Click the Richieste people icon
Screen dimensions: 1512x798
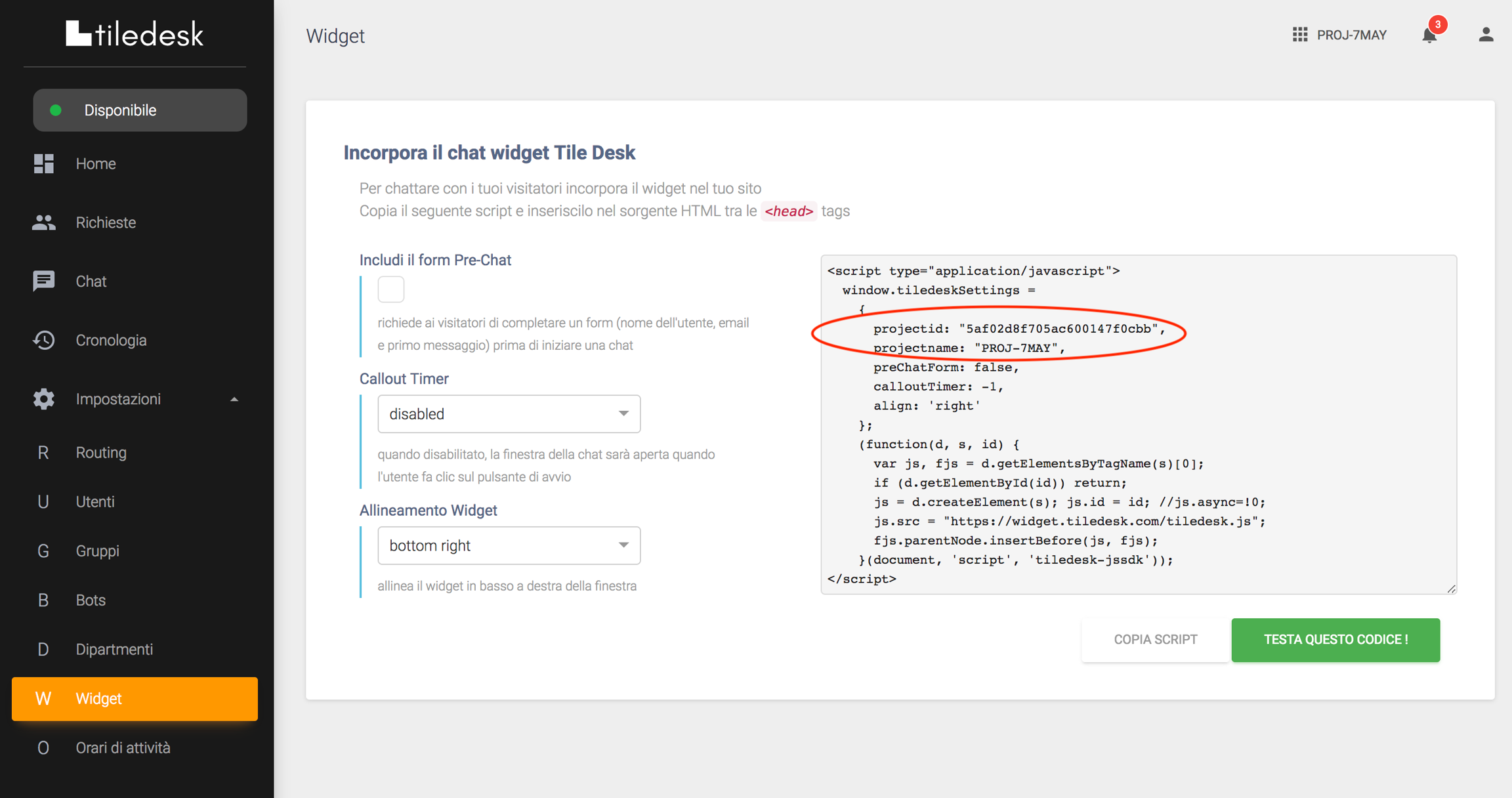tap(43, 222)
